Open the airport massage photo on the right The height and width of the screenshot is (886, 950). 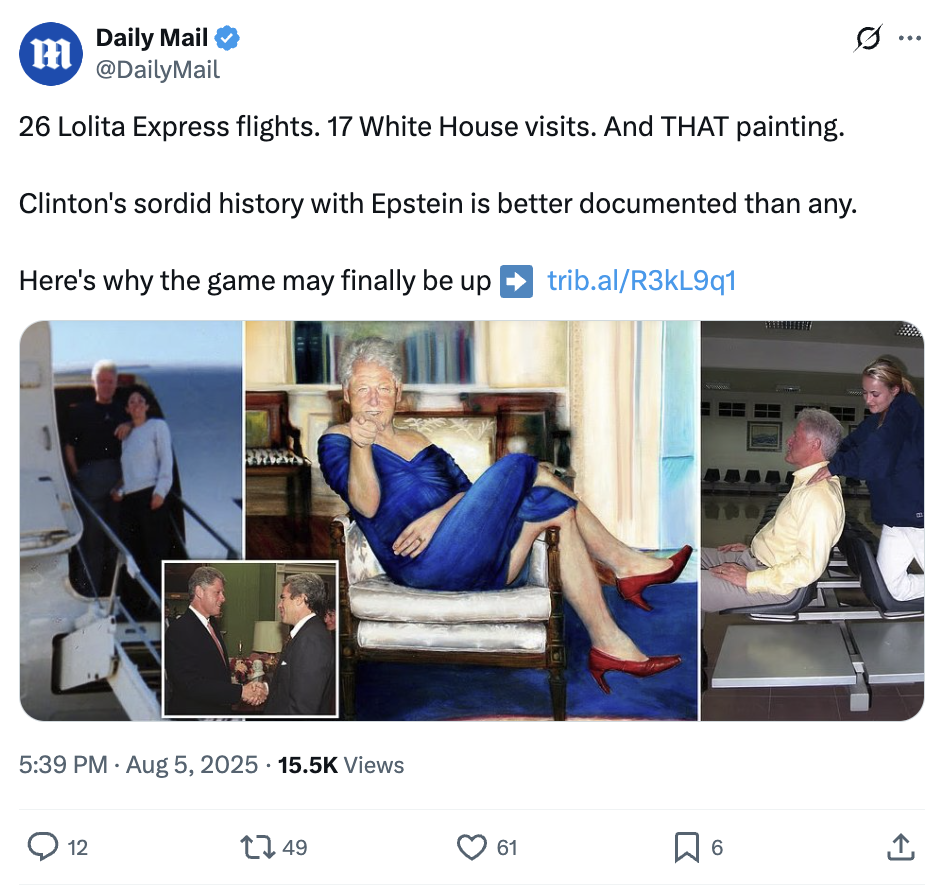[x=812, y=520]
